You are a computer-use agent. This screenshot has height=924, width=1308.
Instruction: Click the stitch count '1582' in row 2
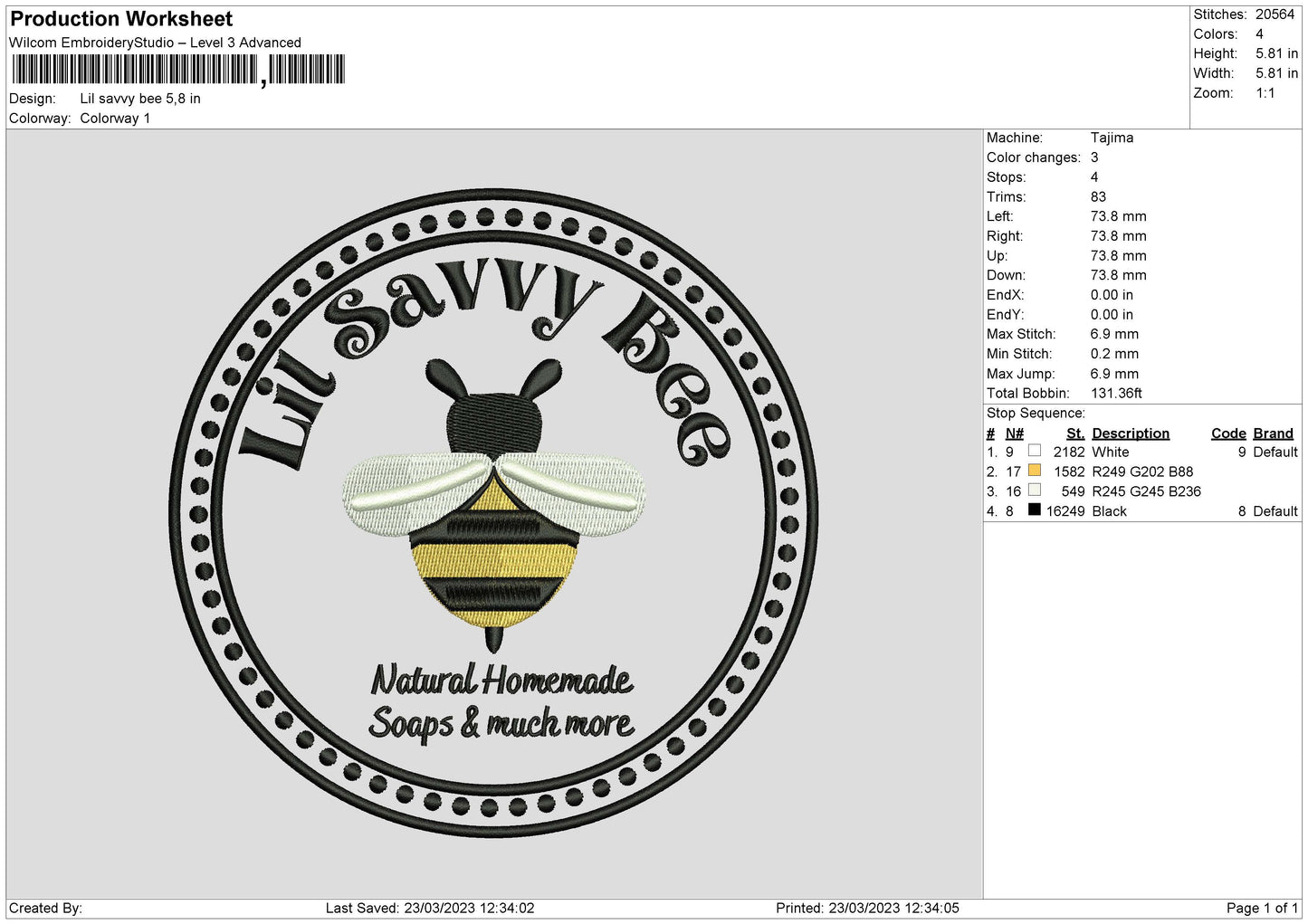(x=1069, y=472)
